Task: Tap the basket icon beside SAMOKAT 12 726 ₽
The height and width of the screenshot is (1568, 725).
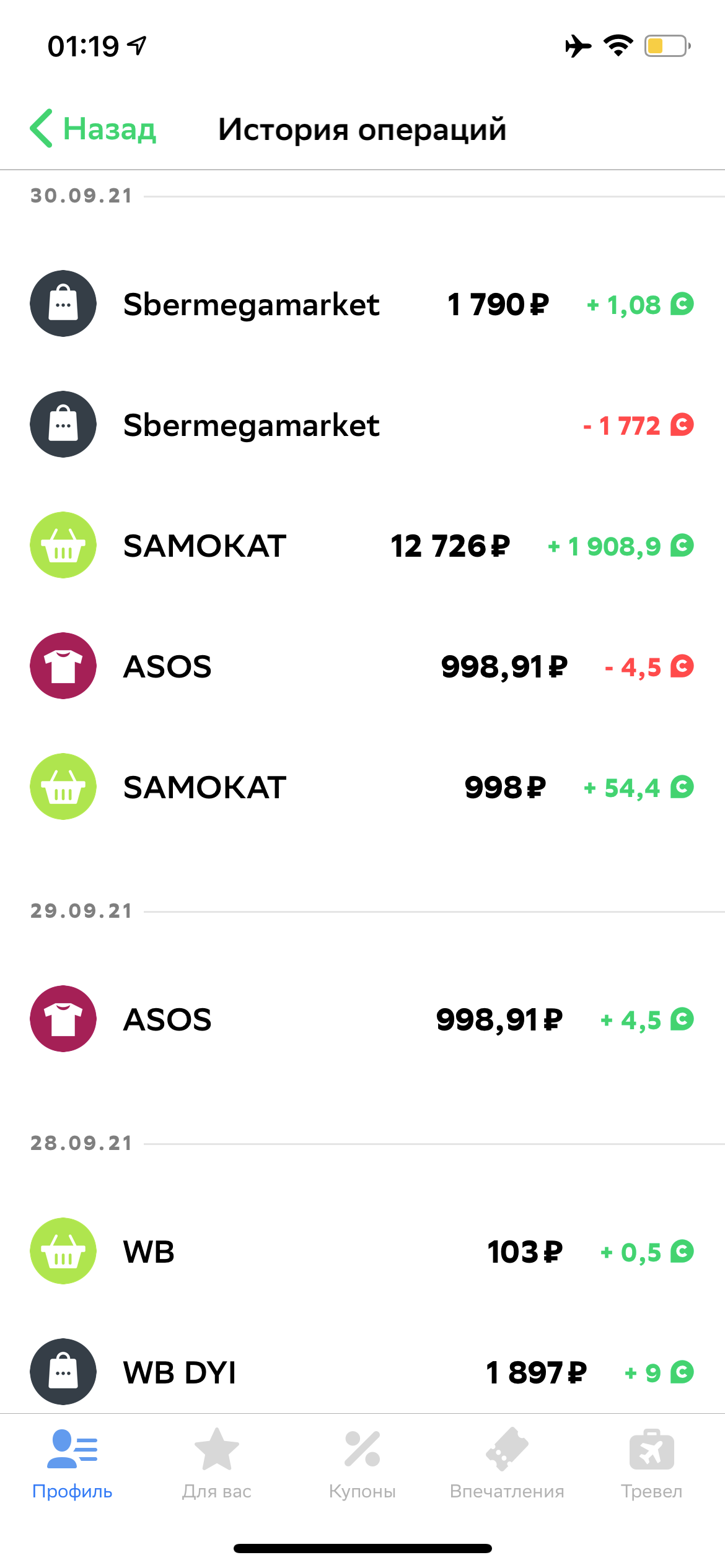Action: [x=63, y=545]
